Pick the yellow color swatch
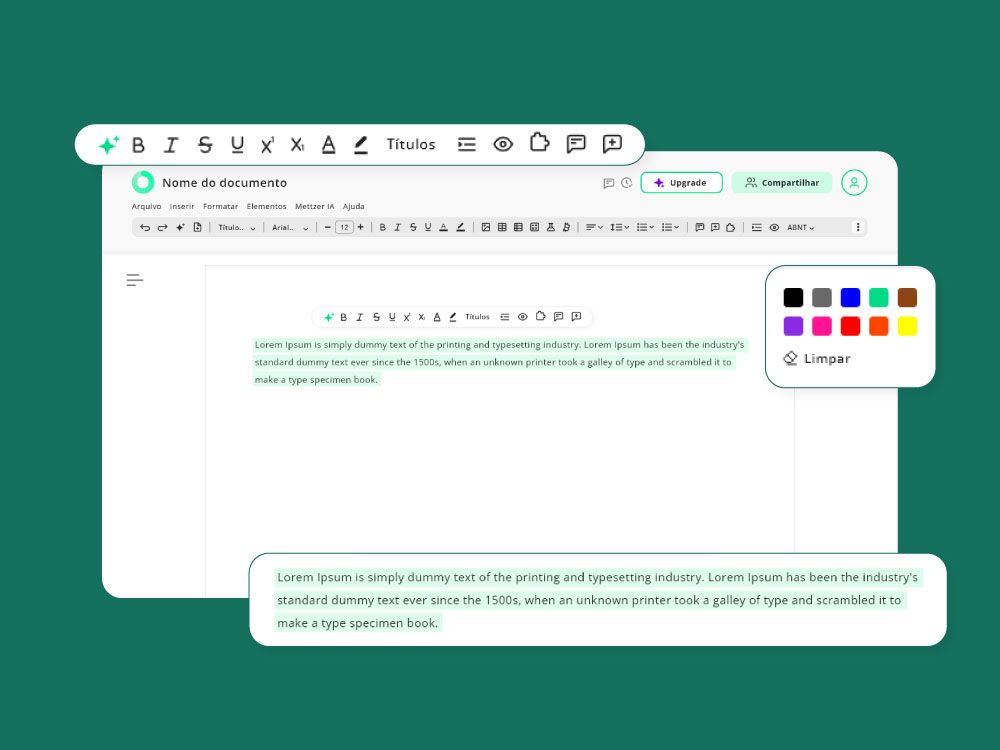 (x=907, y=326)
